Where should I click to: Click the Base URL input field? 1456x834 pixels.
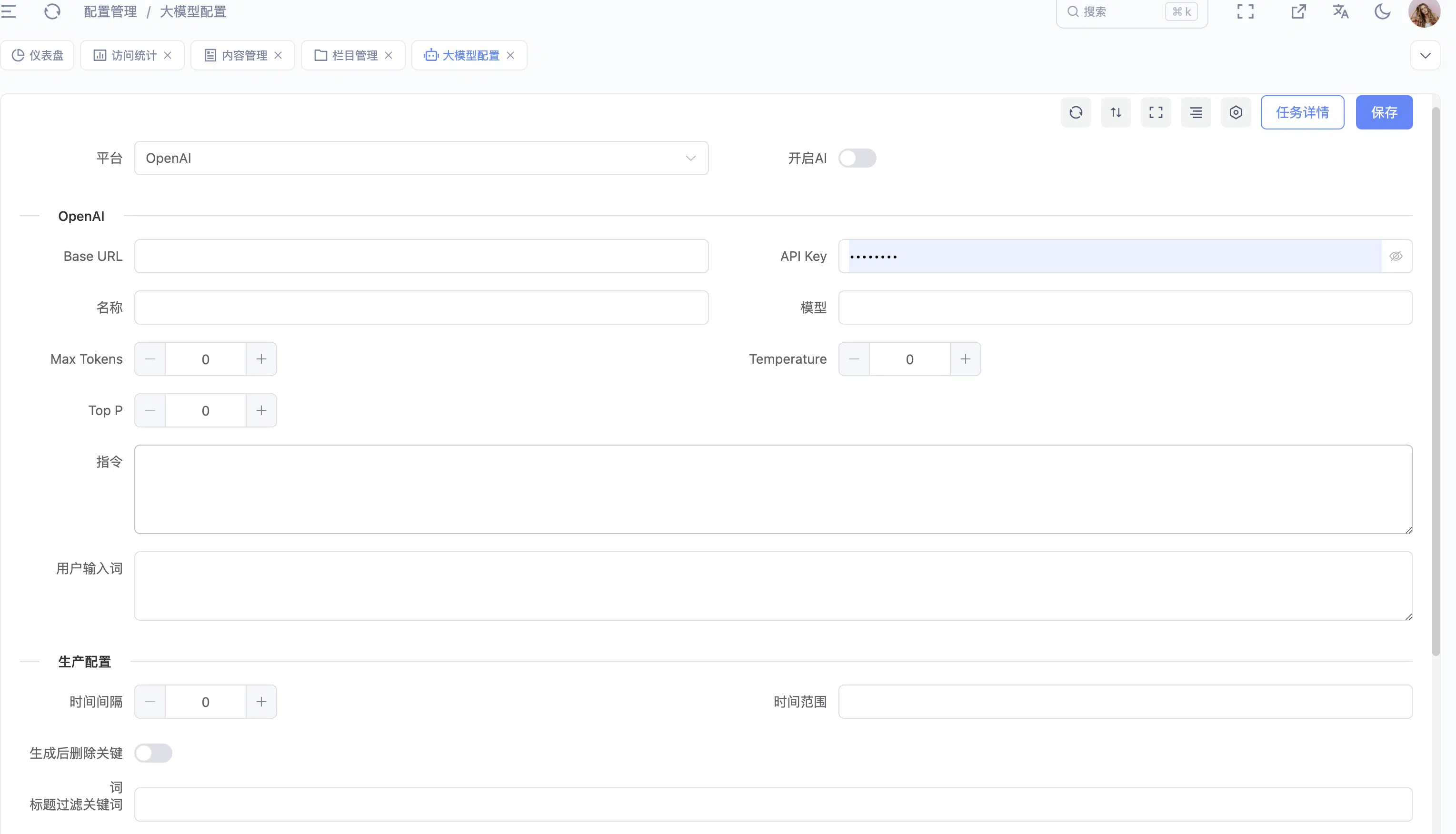[x=421, y=256]
